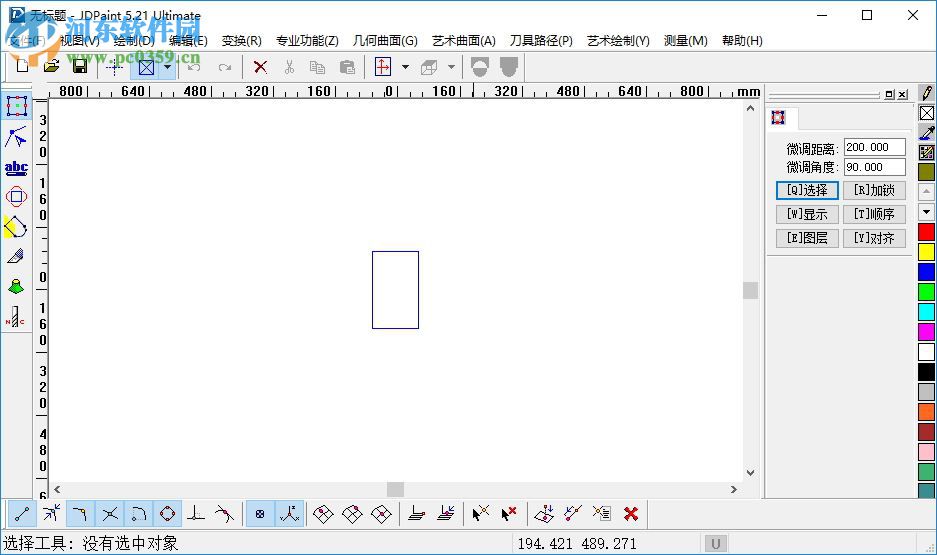Click the [Q]选择 button

pos(807,191)
